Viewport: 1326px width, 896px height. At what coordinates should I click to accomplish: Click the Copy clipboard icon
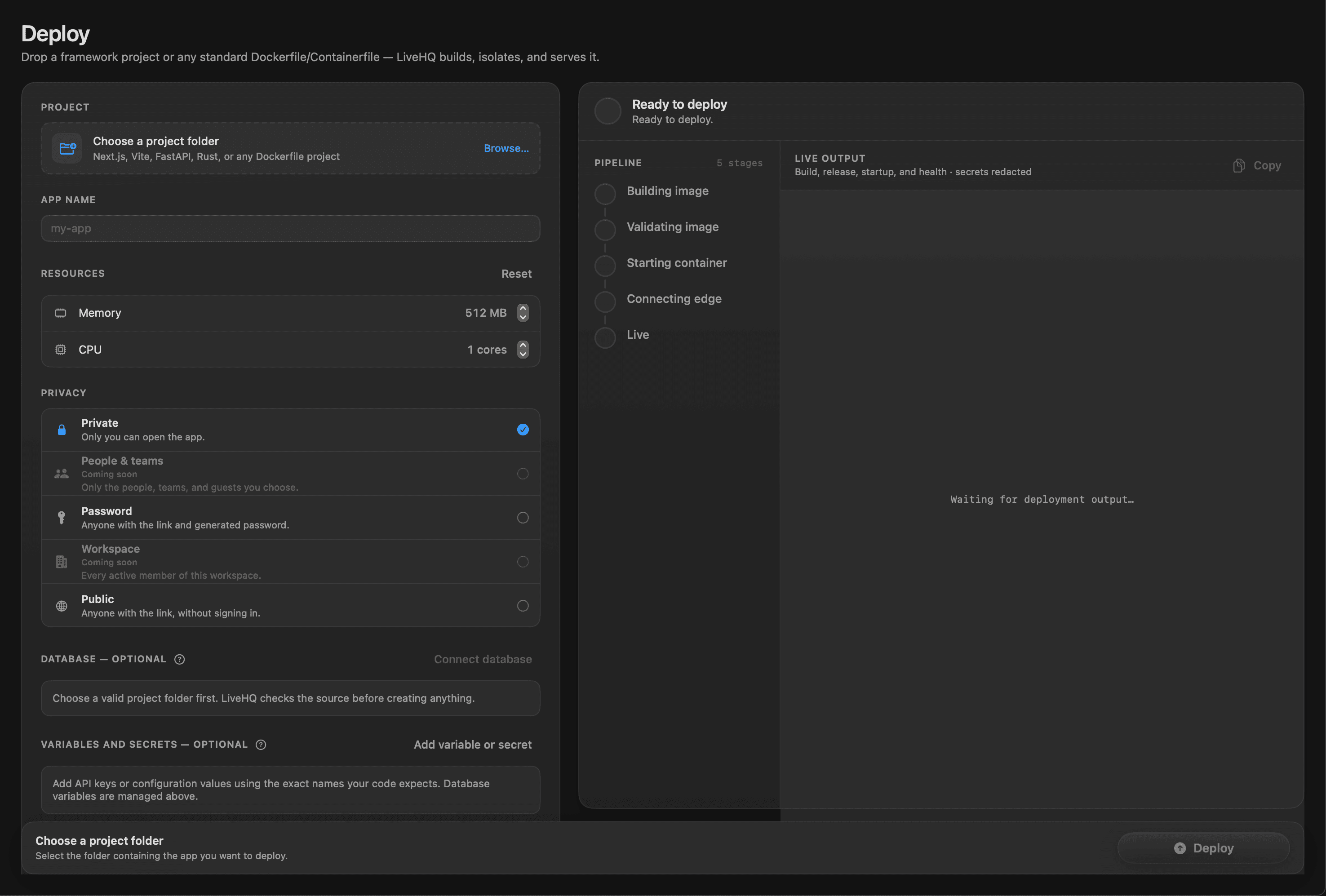(1239, 165)
